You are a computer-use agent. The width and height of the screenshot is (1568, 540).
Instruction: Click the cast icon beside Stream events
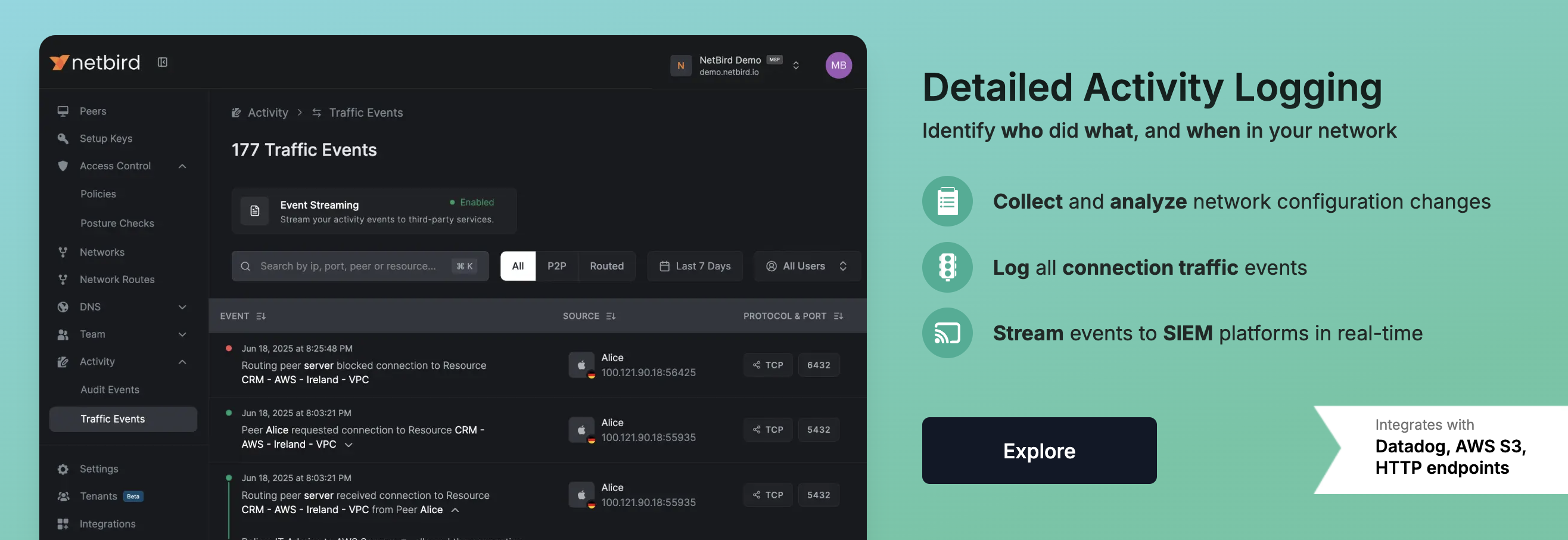[947, 333]
